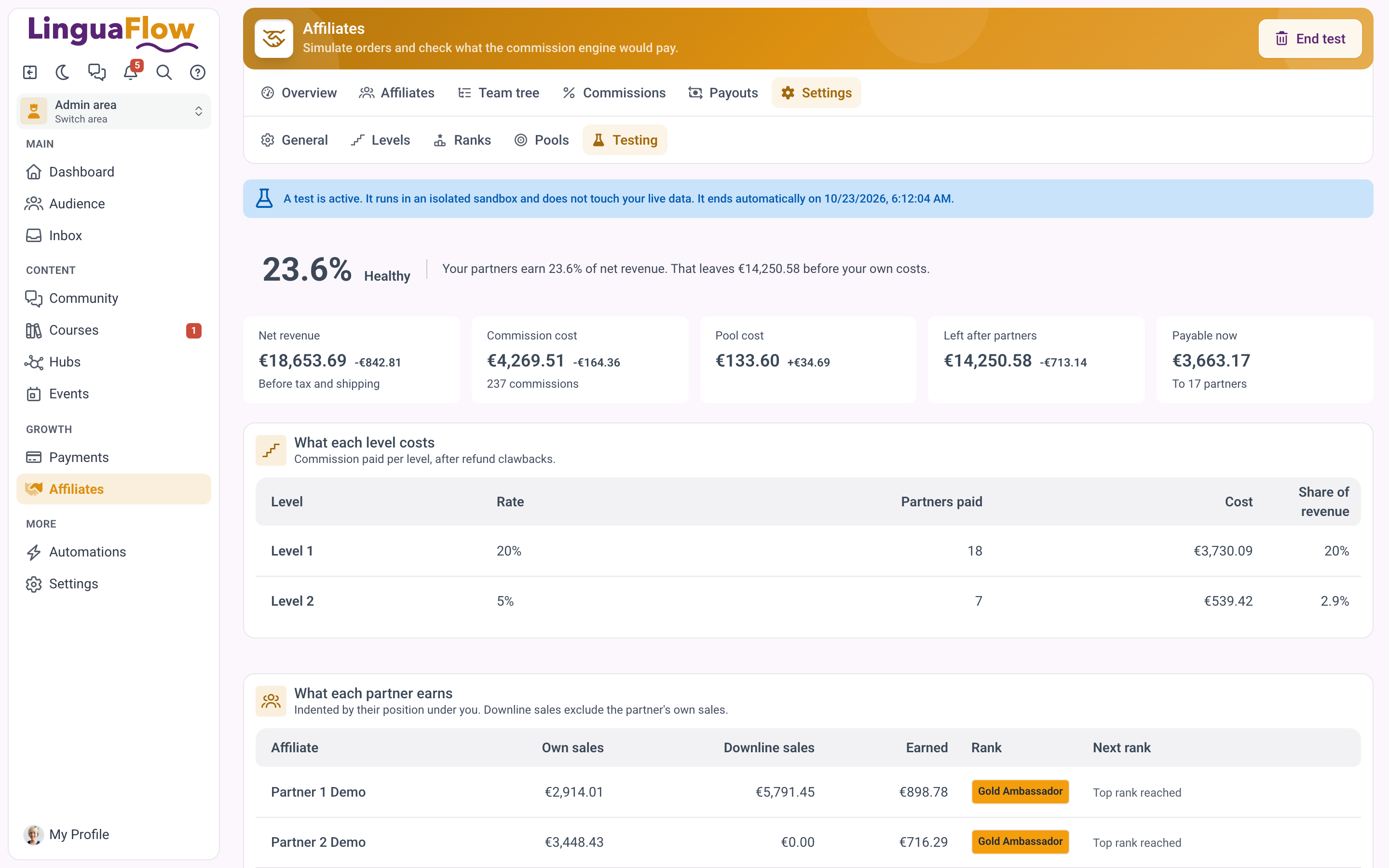Viewport: 1389px width, 868px height.
Task: Click the Earned column header
Action: (x=926, y=747)
